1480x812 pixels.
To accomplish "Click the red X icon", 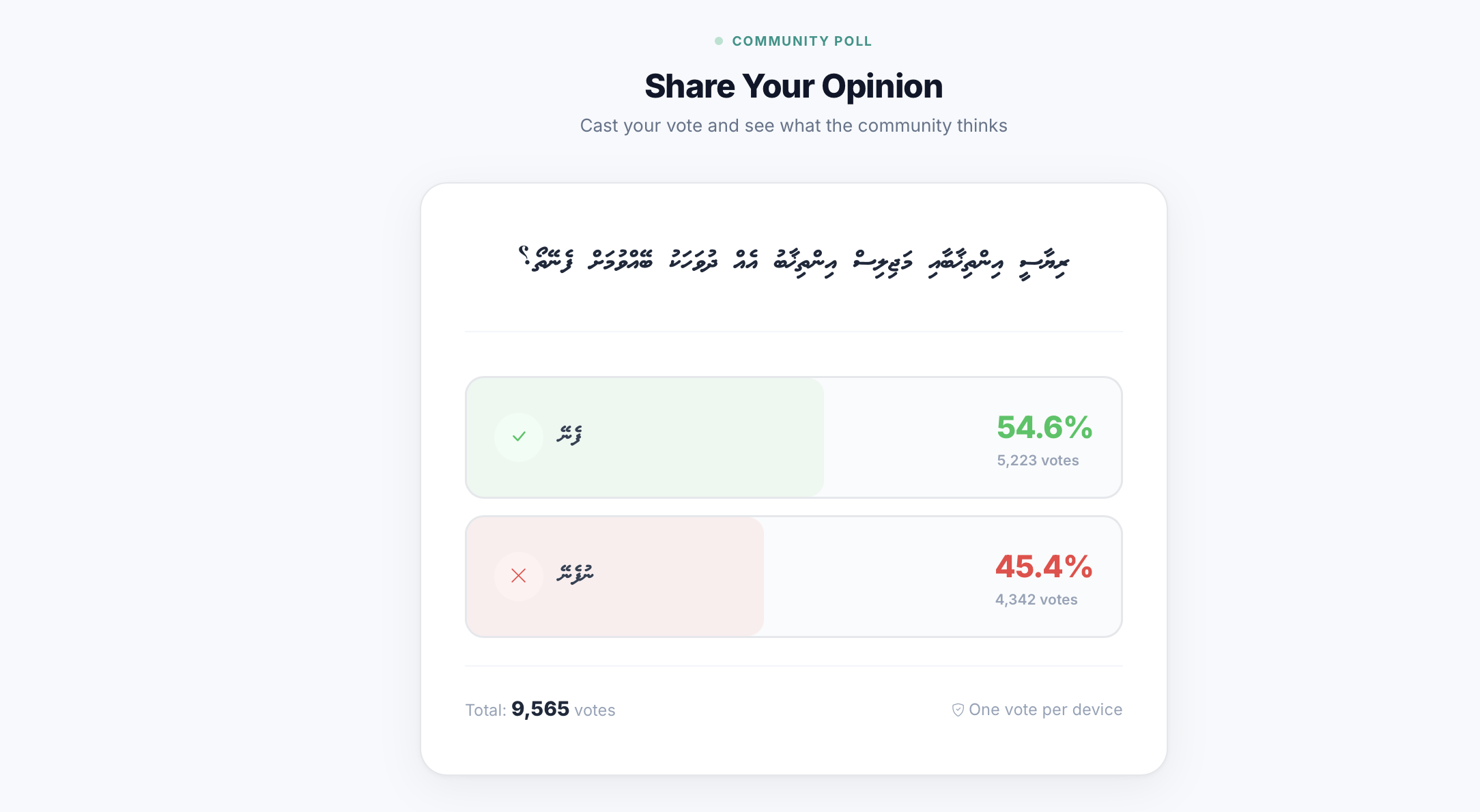I will coord(519,576).
